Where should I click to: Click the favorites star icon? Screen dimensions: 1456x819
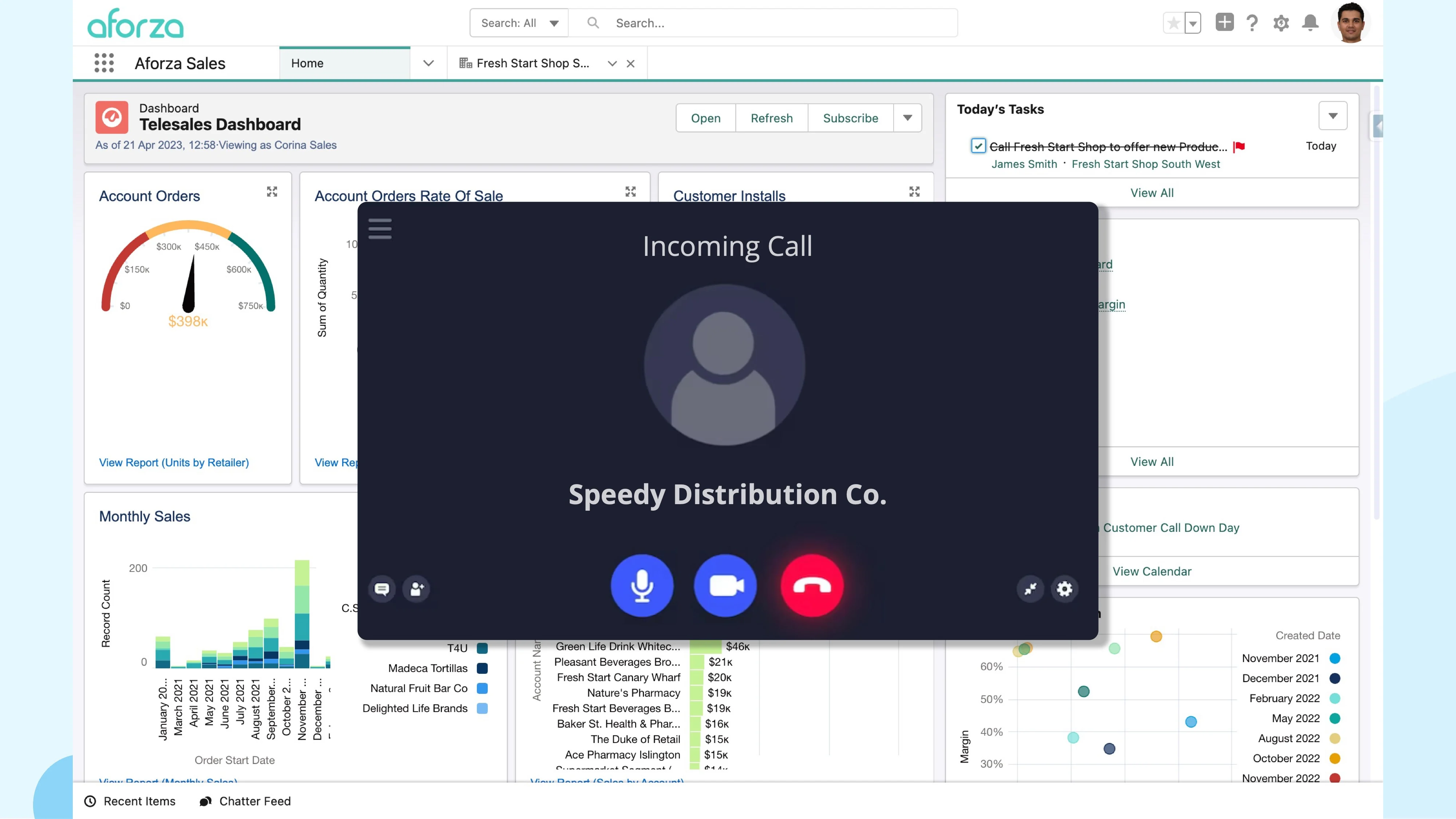[1174, 23]
